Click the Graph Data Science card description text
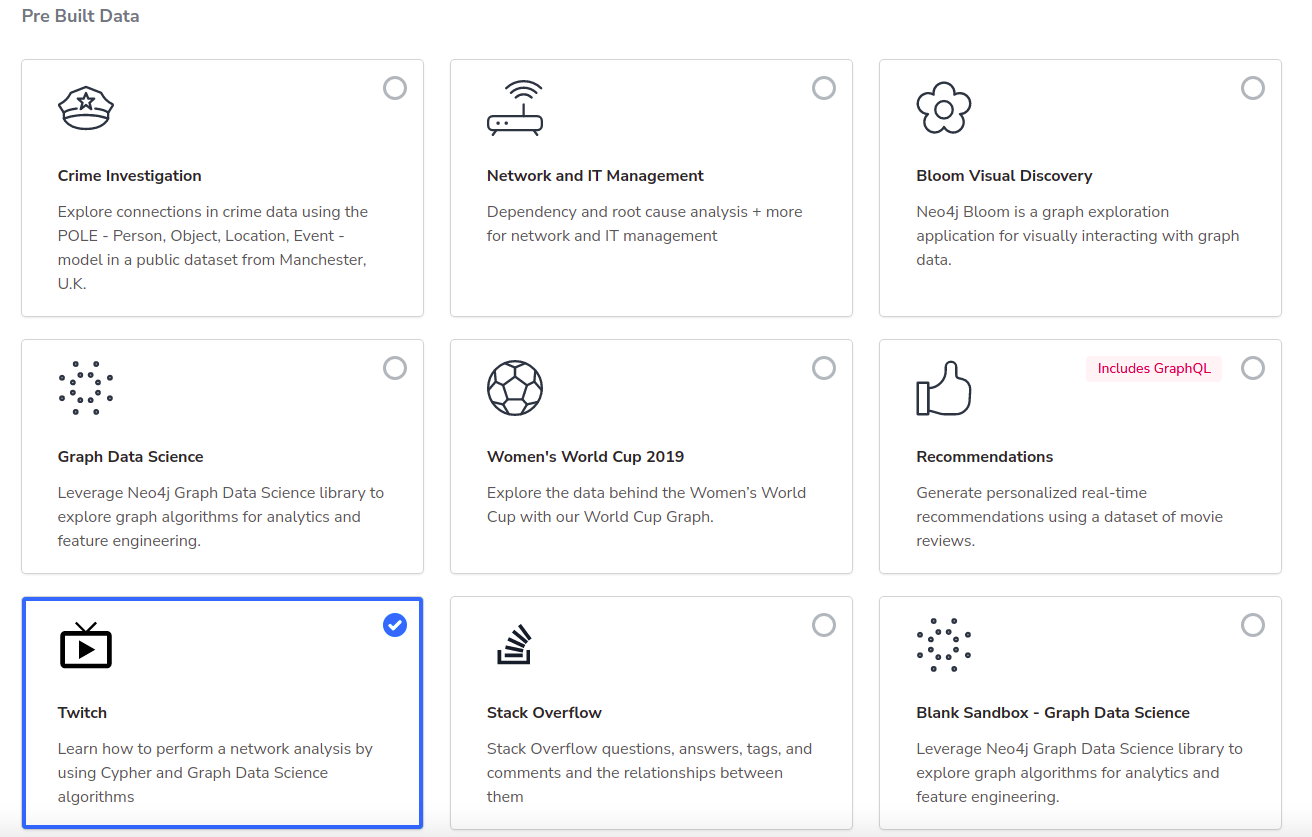Viewport: 1312px width, 837px height. tap(221, 517)
